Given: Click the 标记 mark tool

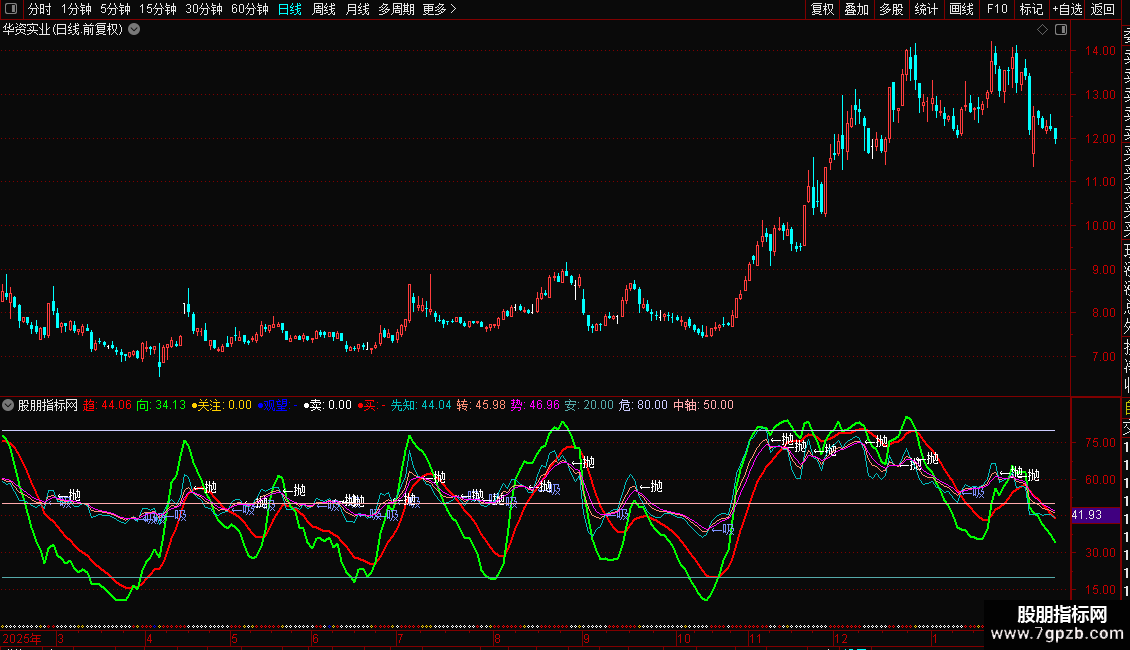Looking at the screenshot, I should (x=1030, y=9).
